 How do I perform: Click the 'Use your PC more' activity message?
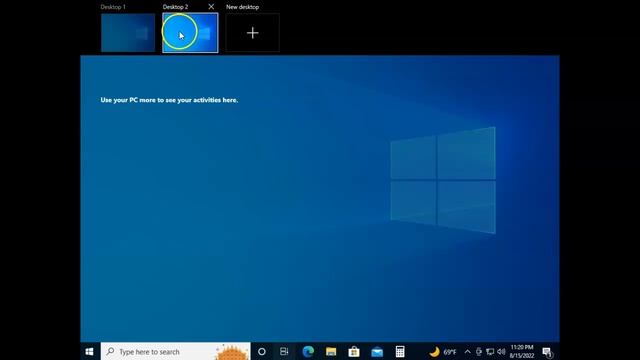(169, 100)
